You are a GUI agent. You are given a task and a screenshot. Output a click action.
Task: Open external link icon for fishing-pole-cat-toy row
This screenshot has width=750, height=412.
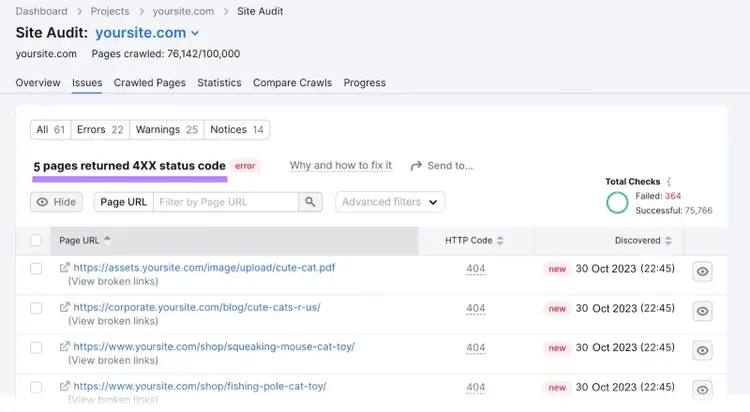tap(65, 386)
